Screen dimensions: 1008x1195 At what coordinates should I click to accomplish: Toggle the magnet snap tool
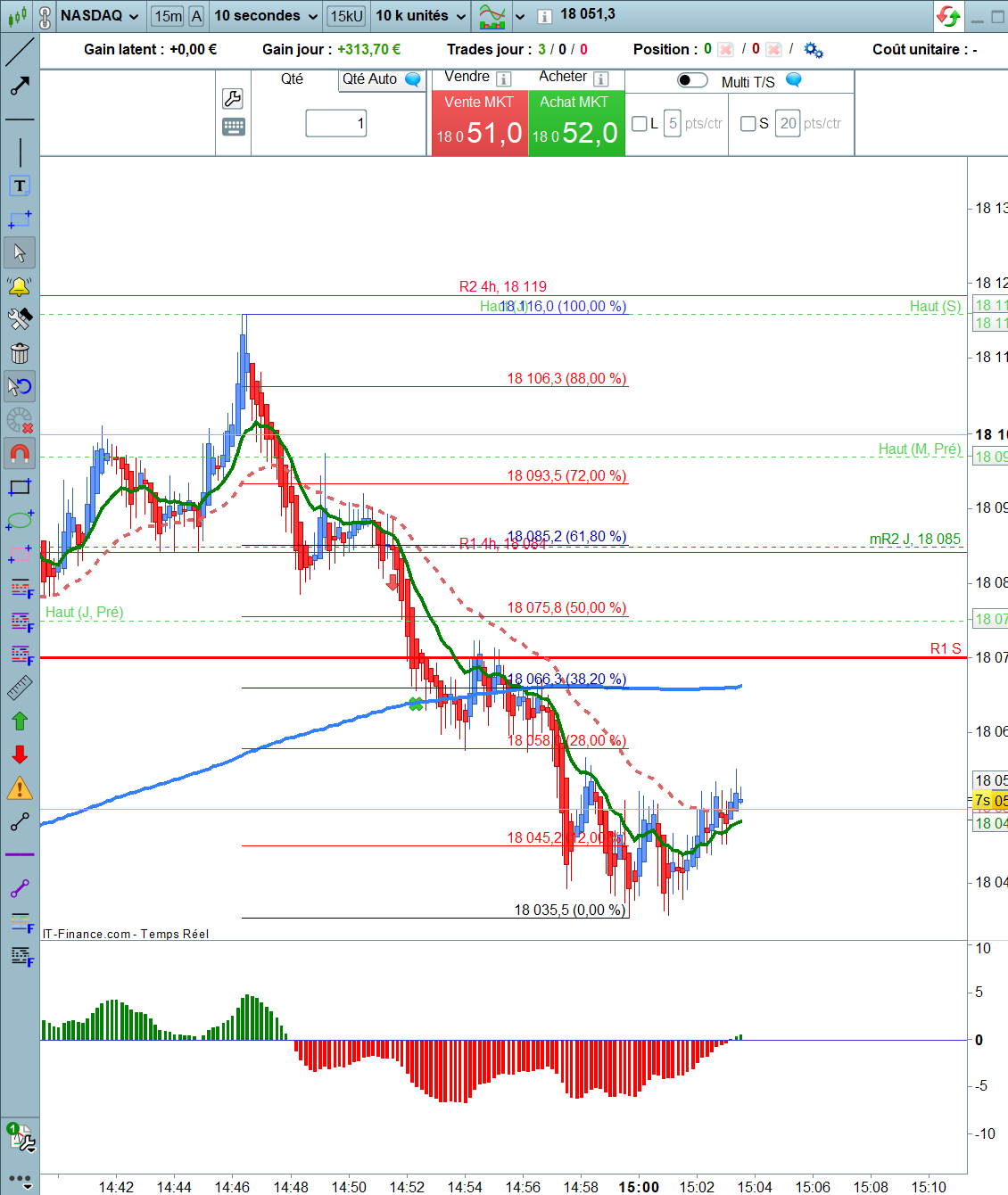tap(20, 453)
